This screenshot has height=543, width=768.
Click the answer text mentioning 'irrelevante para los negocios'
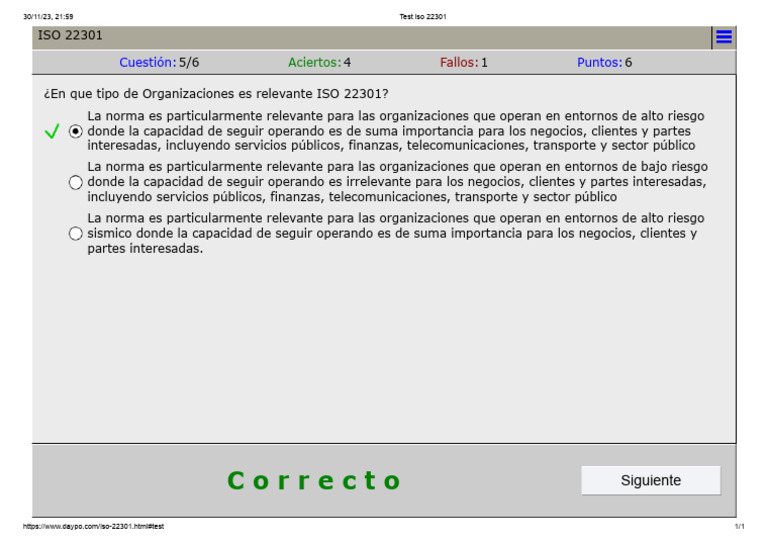tap(397, 182)
